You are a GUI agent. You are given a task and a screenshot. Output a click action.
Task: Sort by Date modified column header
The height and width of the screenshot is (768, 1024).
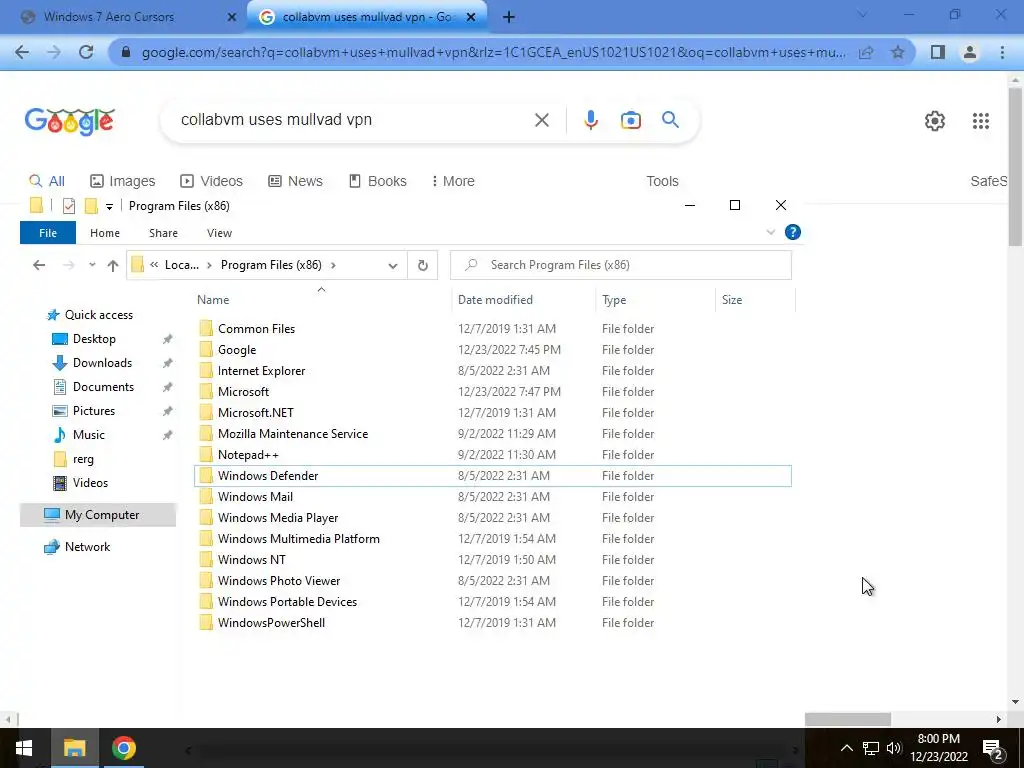coord(523,300)
